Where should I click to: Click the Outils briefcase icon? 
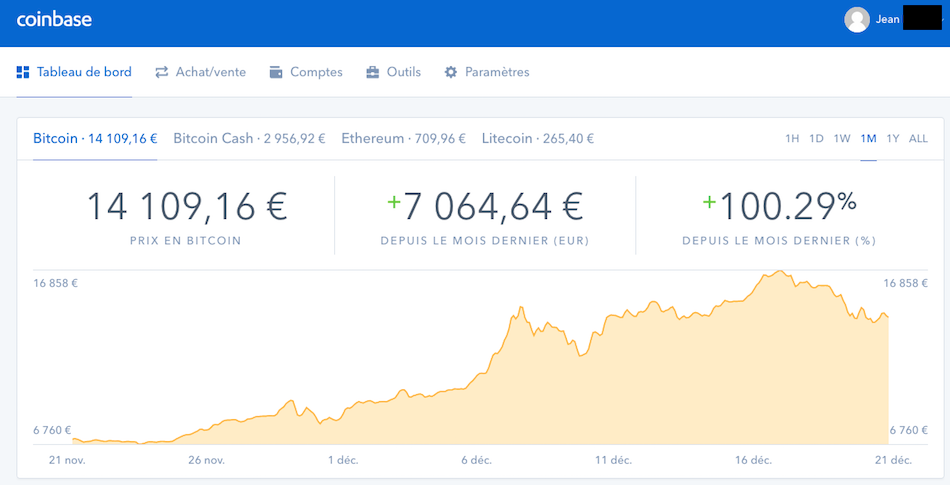click(x=373, y=72)
